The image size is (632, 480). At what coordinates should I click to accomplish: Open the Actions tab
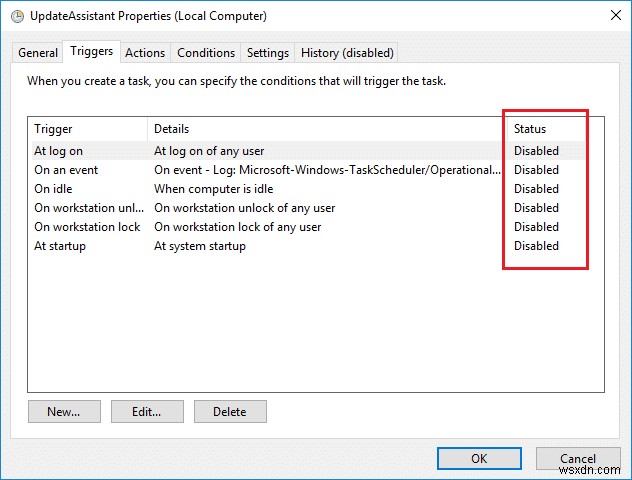pos(145,53)
